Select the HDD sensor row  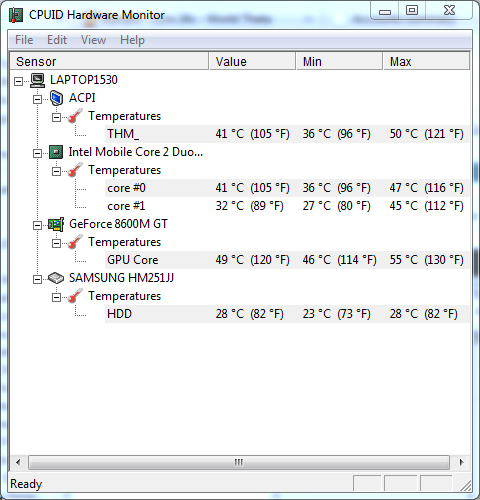(x=287, y=314)
